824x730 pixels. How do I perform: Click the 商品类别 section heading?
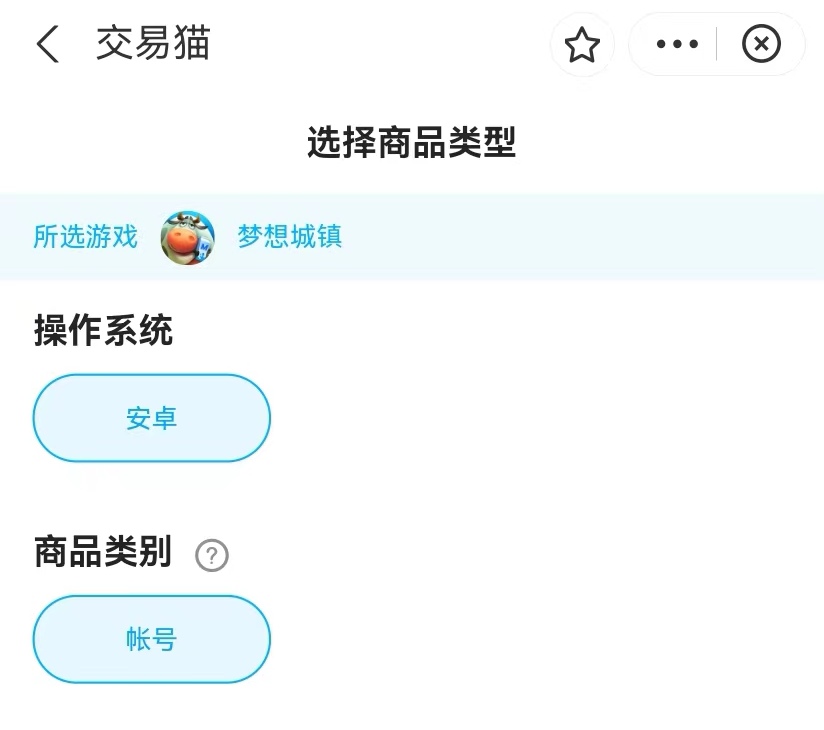[103, 552]
